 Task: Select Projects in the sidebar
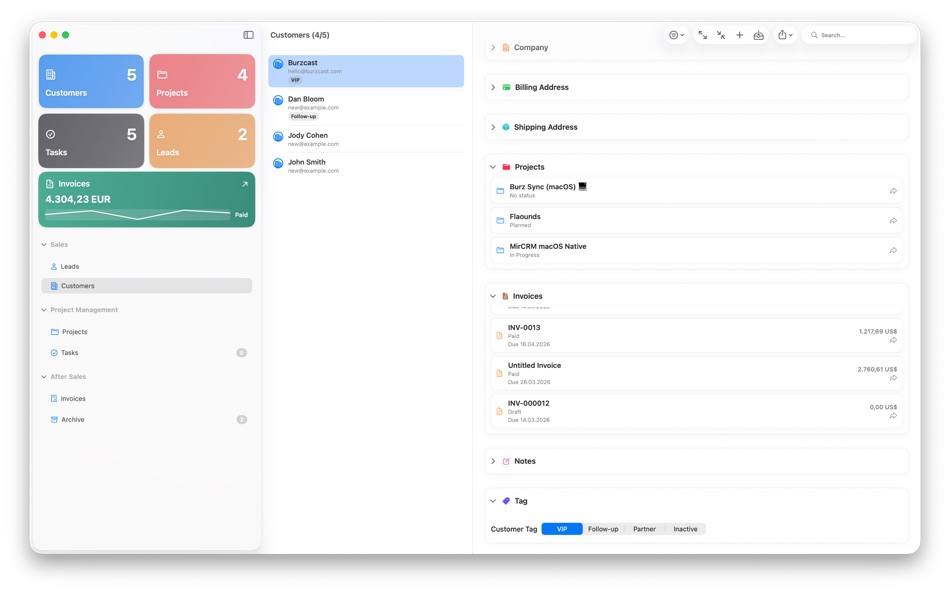coord(146,332)
